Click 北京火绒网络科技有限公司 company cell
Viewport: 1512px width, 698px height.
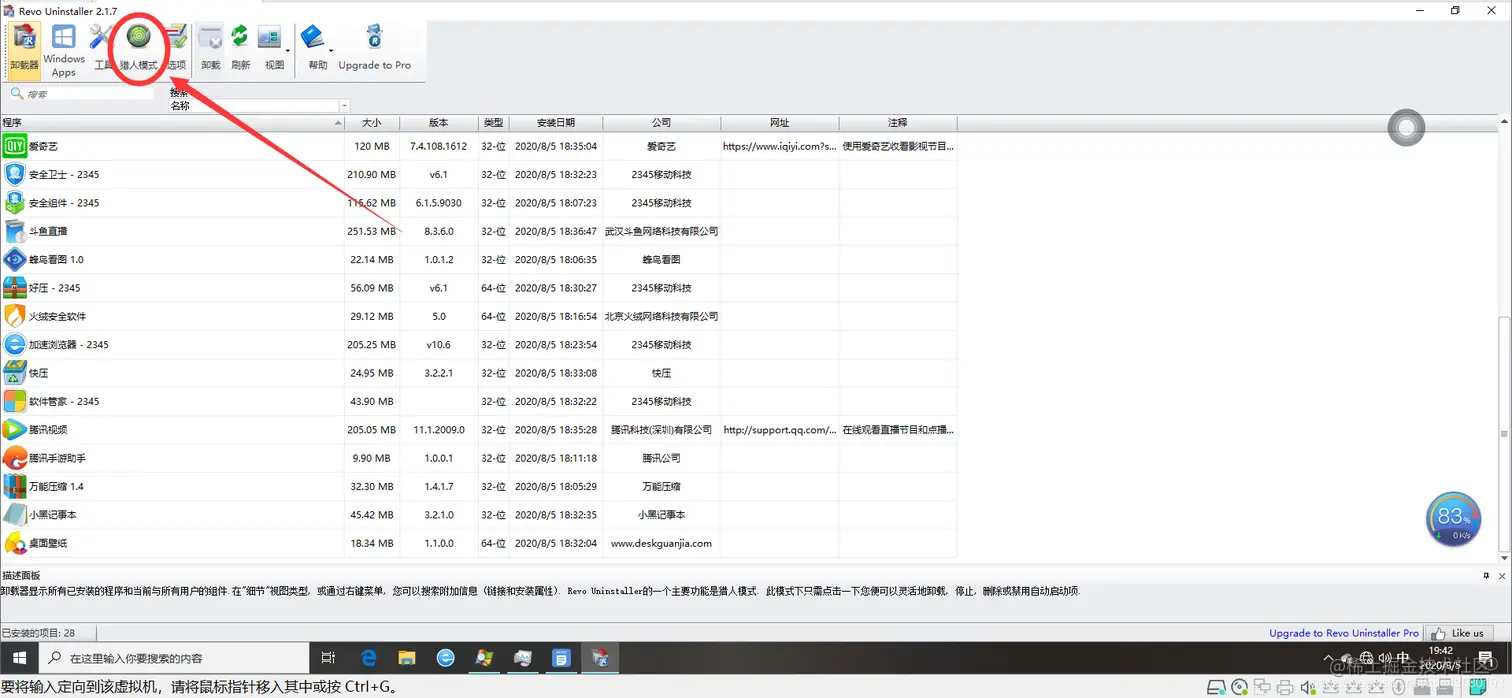(x=661, y=316)
